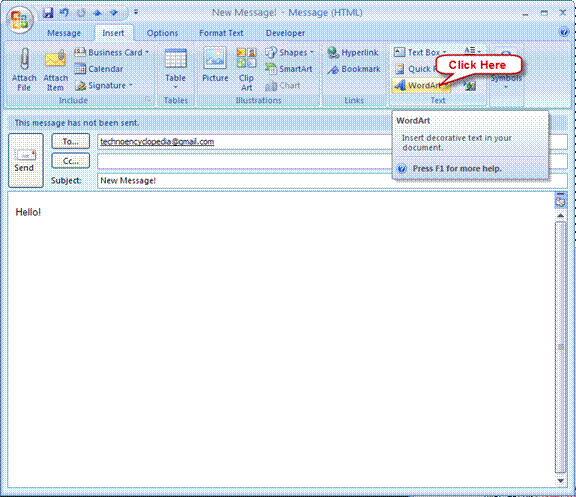Insert a Bookmark
The image size is (576, 497).
(354, 69)
